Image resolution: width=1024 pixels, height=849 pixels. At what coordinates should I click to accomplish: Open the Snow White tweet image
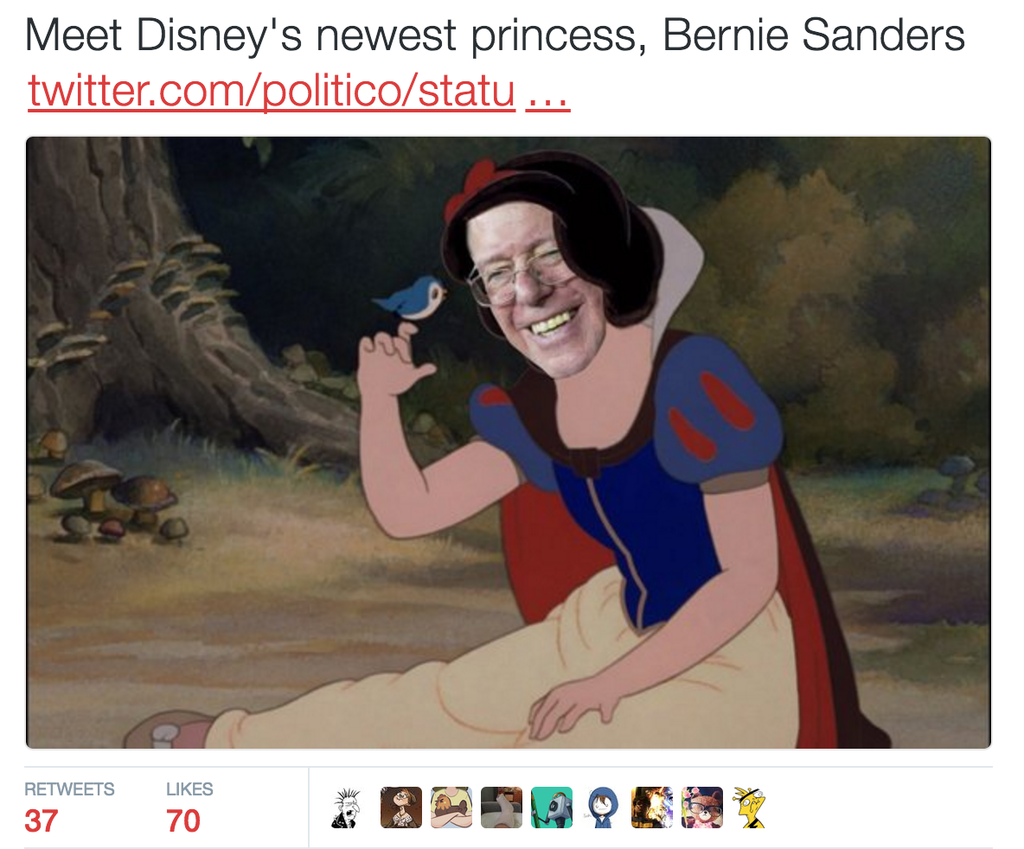point(509,443)
